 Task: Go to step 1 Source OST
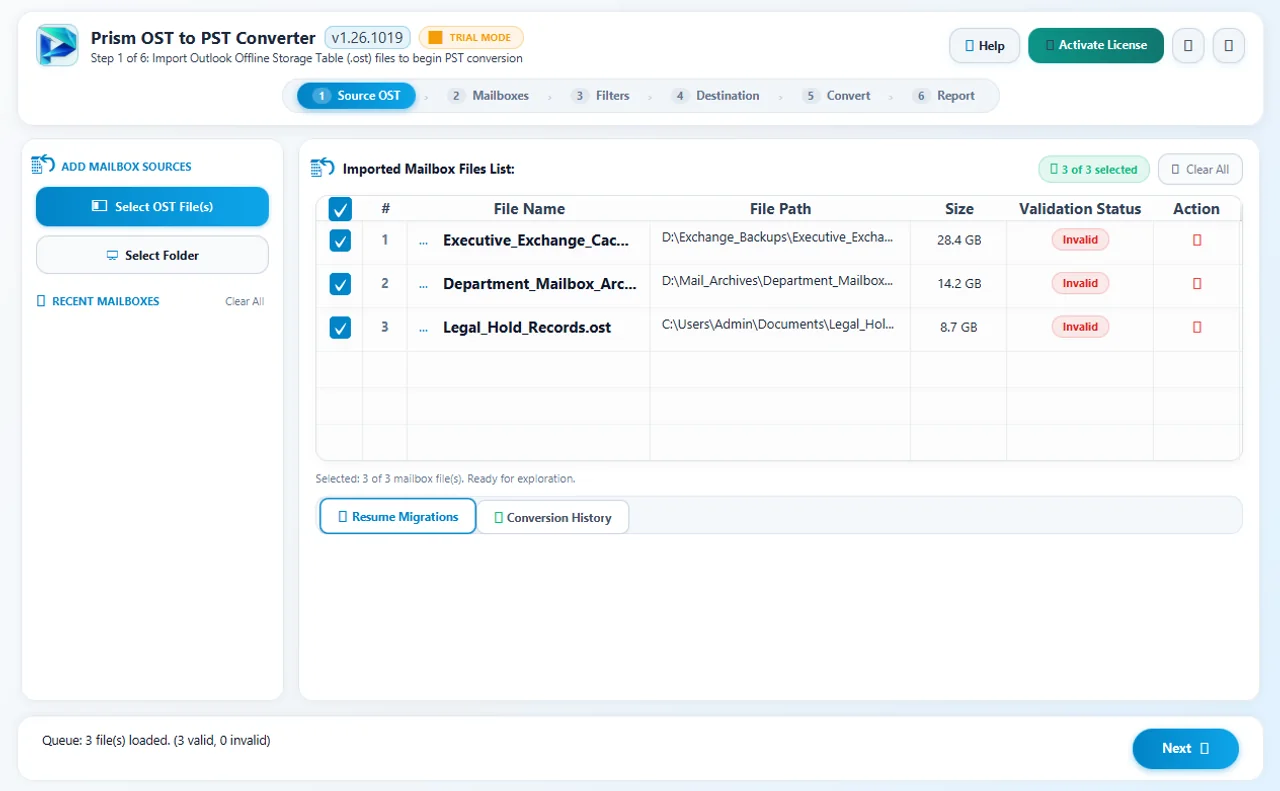tap(357, 96)
